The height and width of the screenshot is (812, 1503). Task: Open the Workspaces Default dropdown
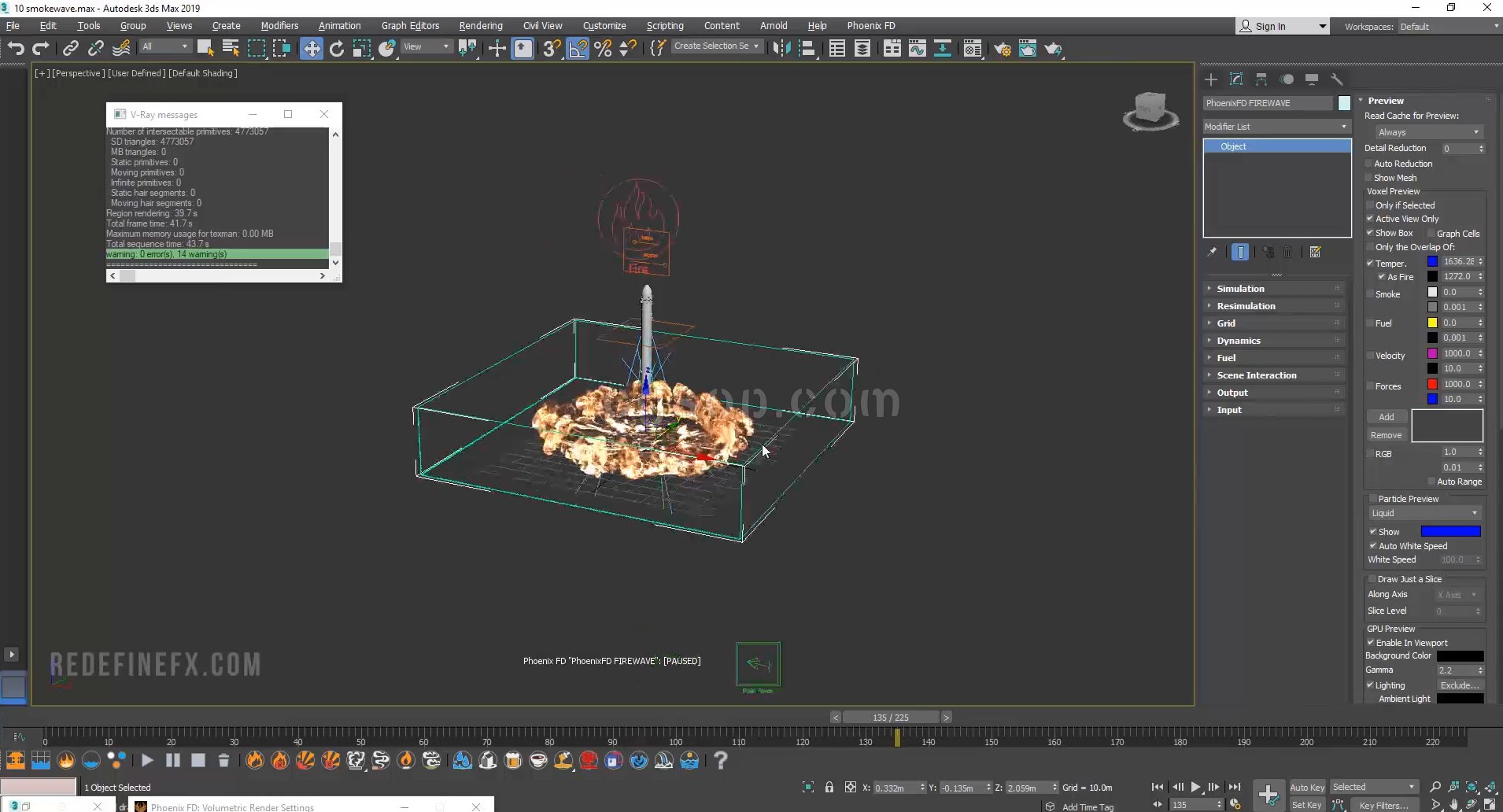(1449, 27)
